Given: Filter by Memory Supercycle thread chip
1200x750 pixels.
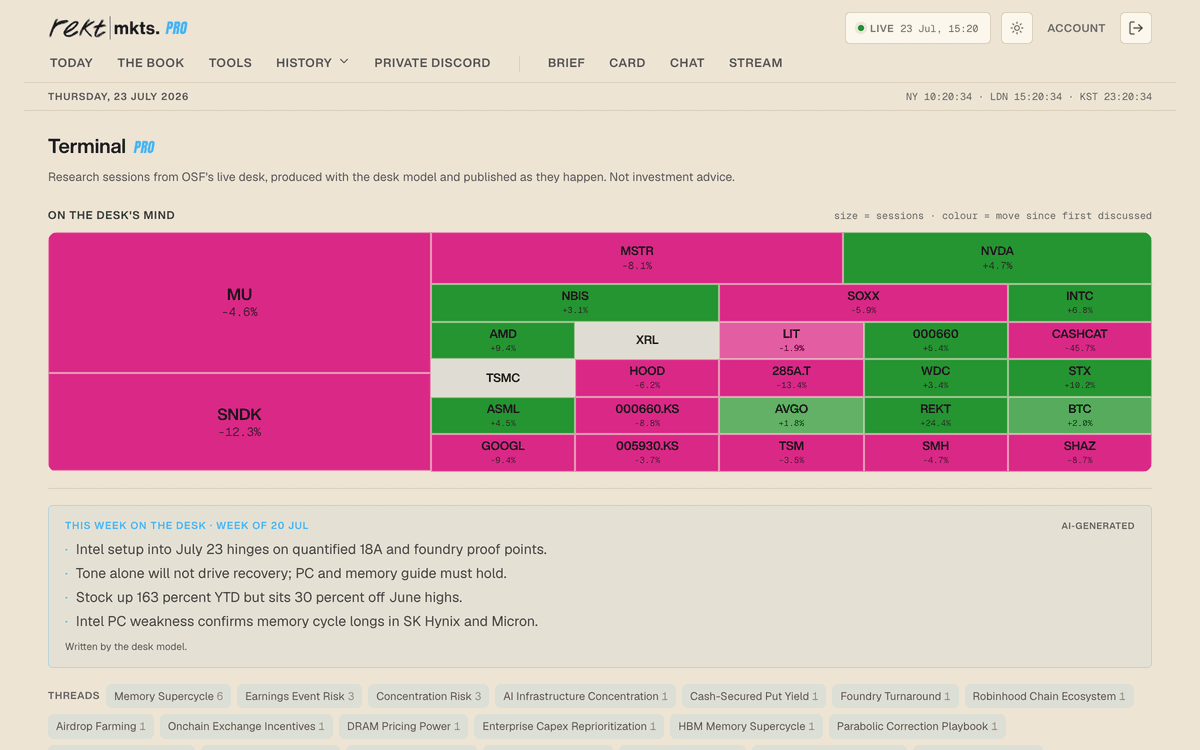Looking at the screenshot, I should click(x=169, y=696).
